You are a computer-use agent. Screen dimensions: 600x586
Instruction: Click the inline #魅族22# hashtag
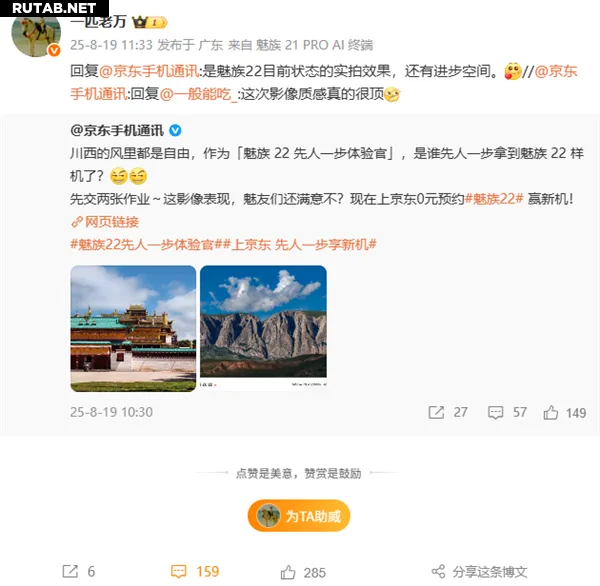(494, 199)
